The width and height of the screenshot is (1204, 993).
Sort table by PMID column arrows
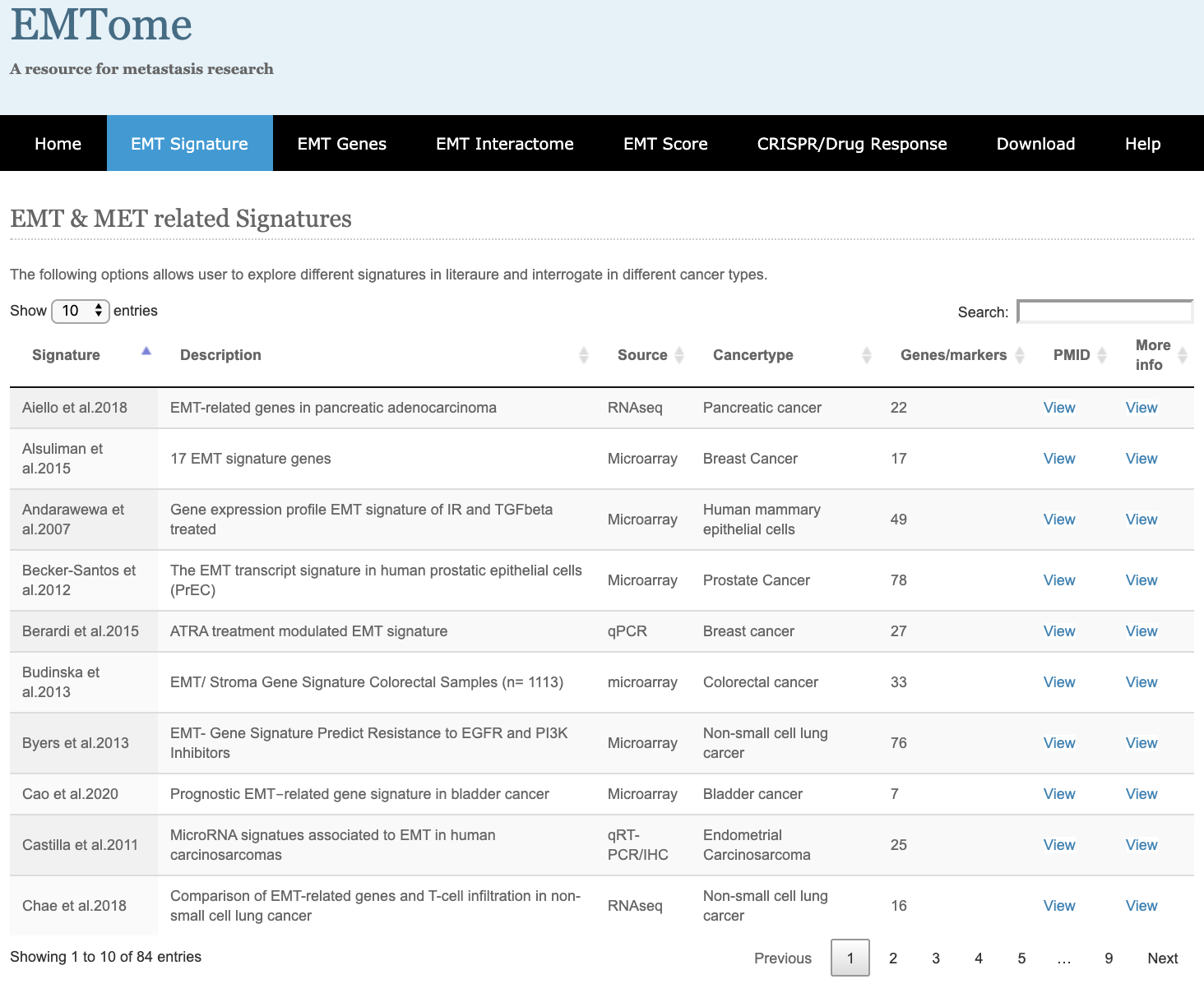point(1102,355)
